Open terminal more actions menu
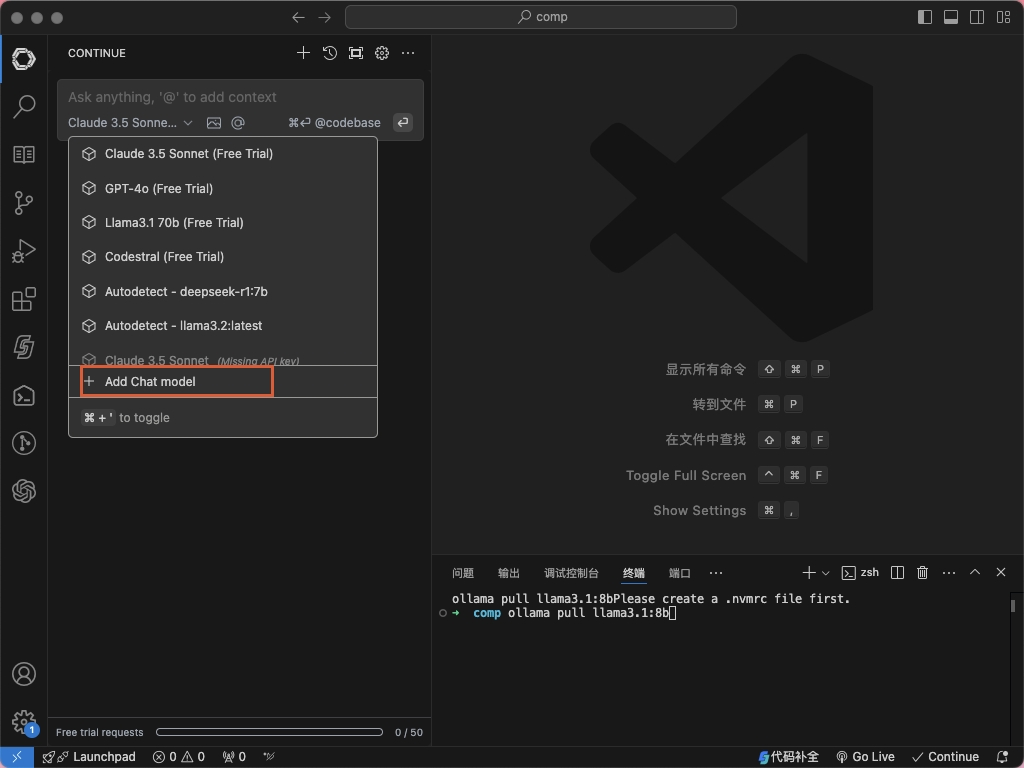Image resolution: width=1024 pixels, height=768 pixels. [x=949, y=573]
